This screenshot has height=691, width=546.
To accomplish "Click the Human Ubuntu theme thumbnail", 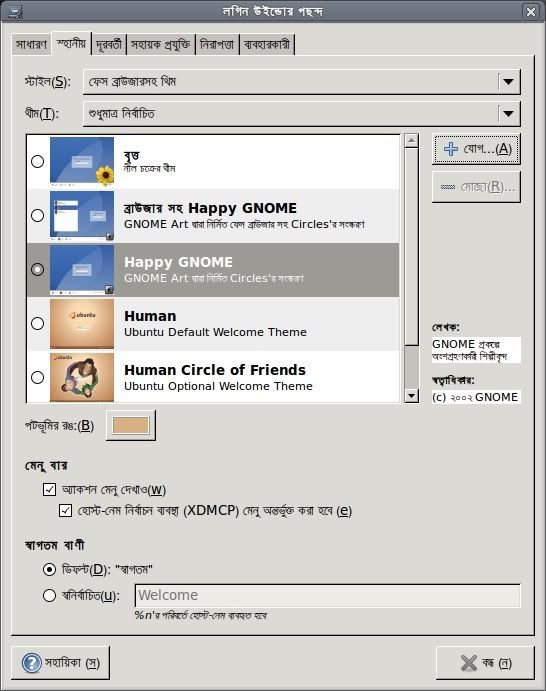I will click(82, 323).
